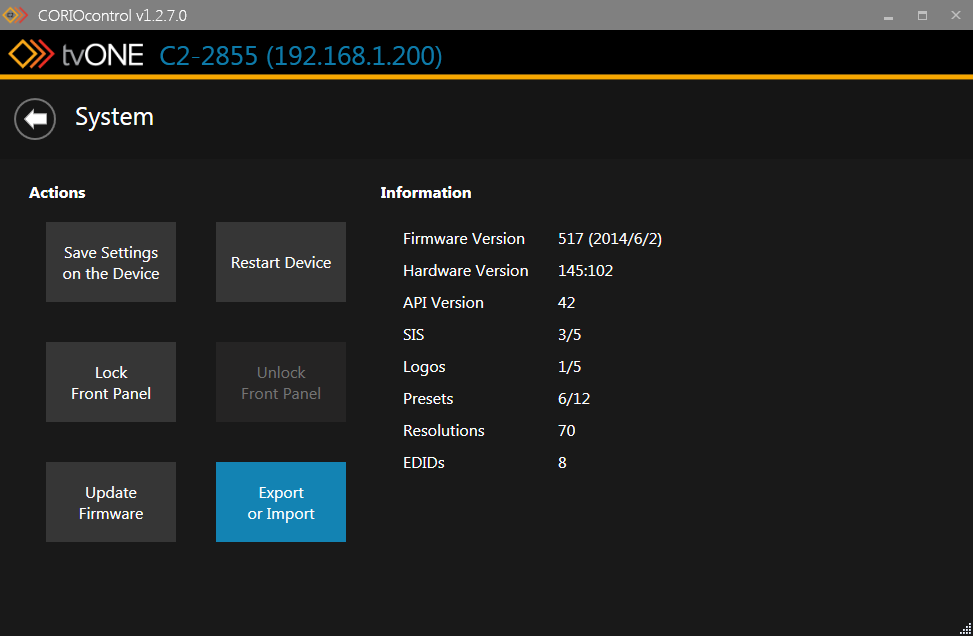Viewport: 973px width, 636px height.
Task: Select the Resolutions label
Action: [444, 431]
